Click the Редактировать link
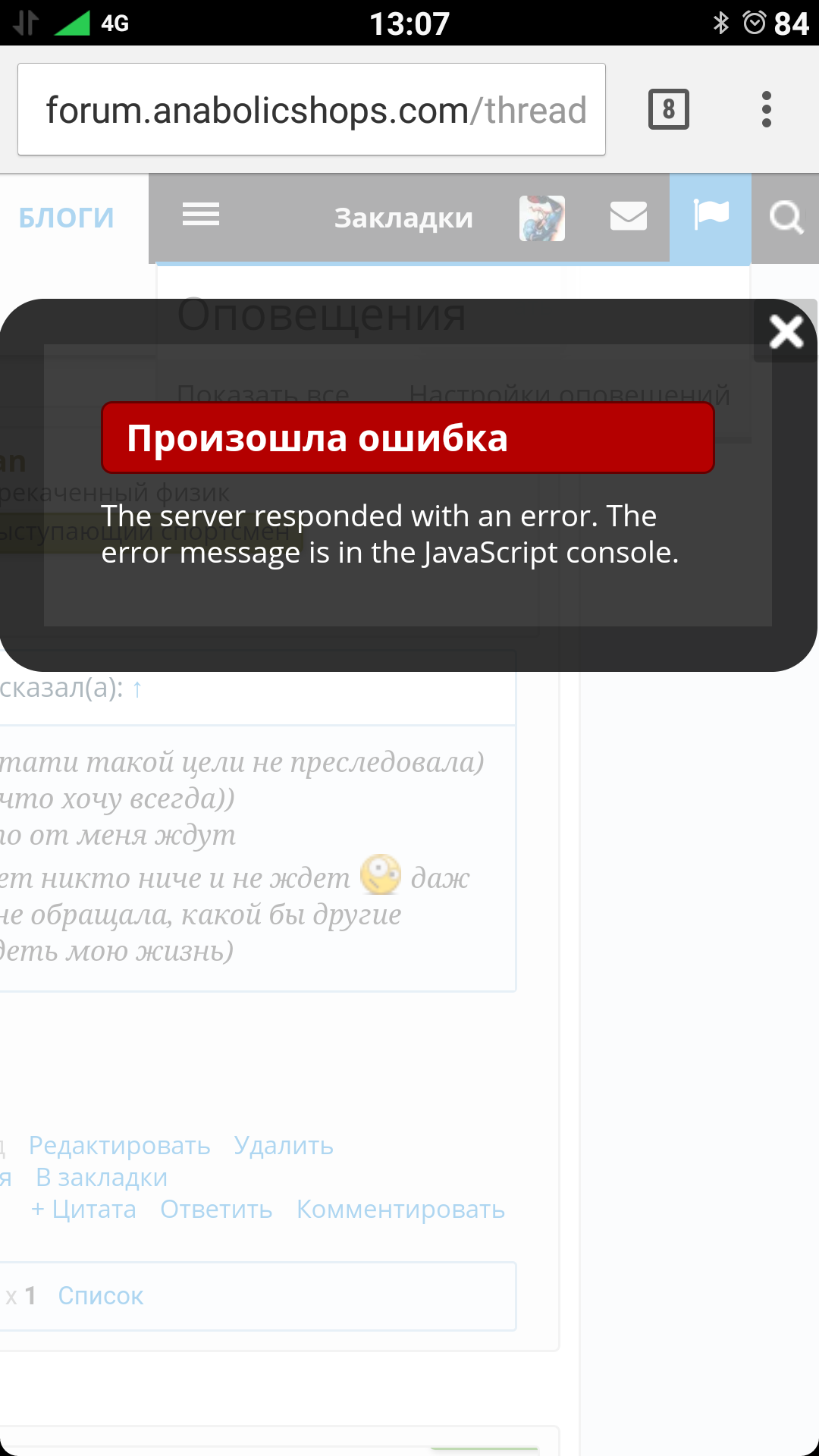819x1456 pixels. (120, 1146)
